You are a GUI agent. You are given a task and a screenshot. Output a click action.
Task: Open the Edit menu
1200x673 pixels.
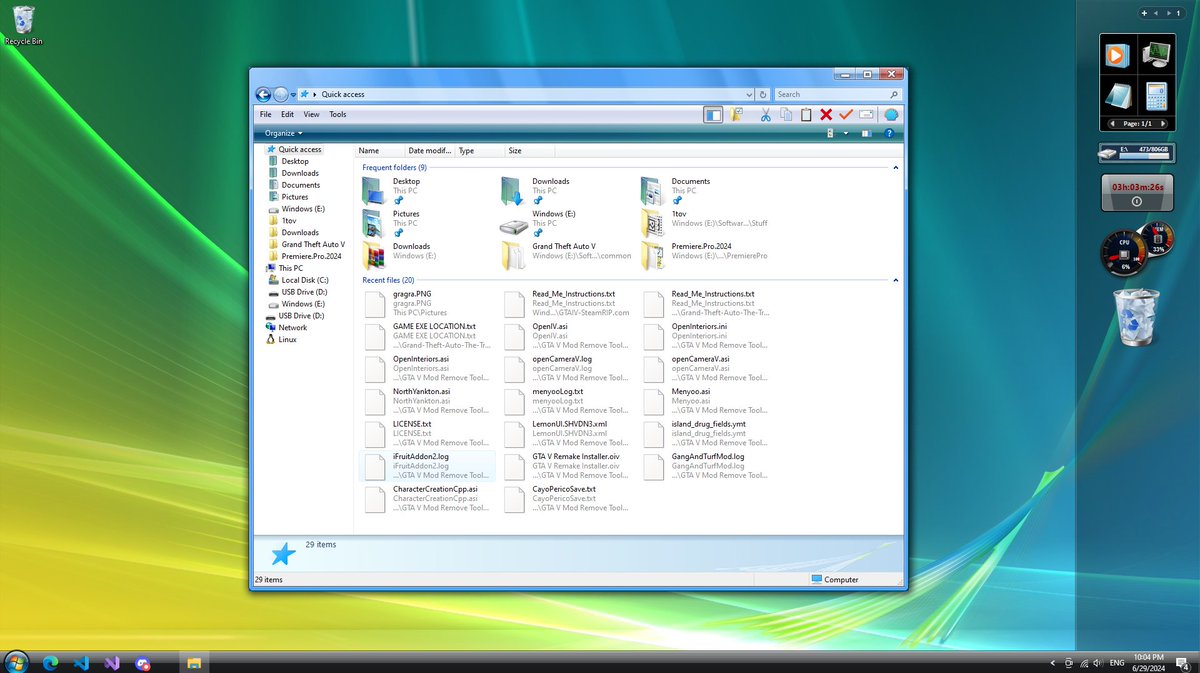tap(287, 114)
